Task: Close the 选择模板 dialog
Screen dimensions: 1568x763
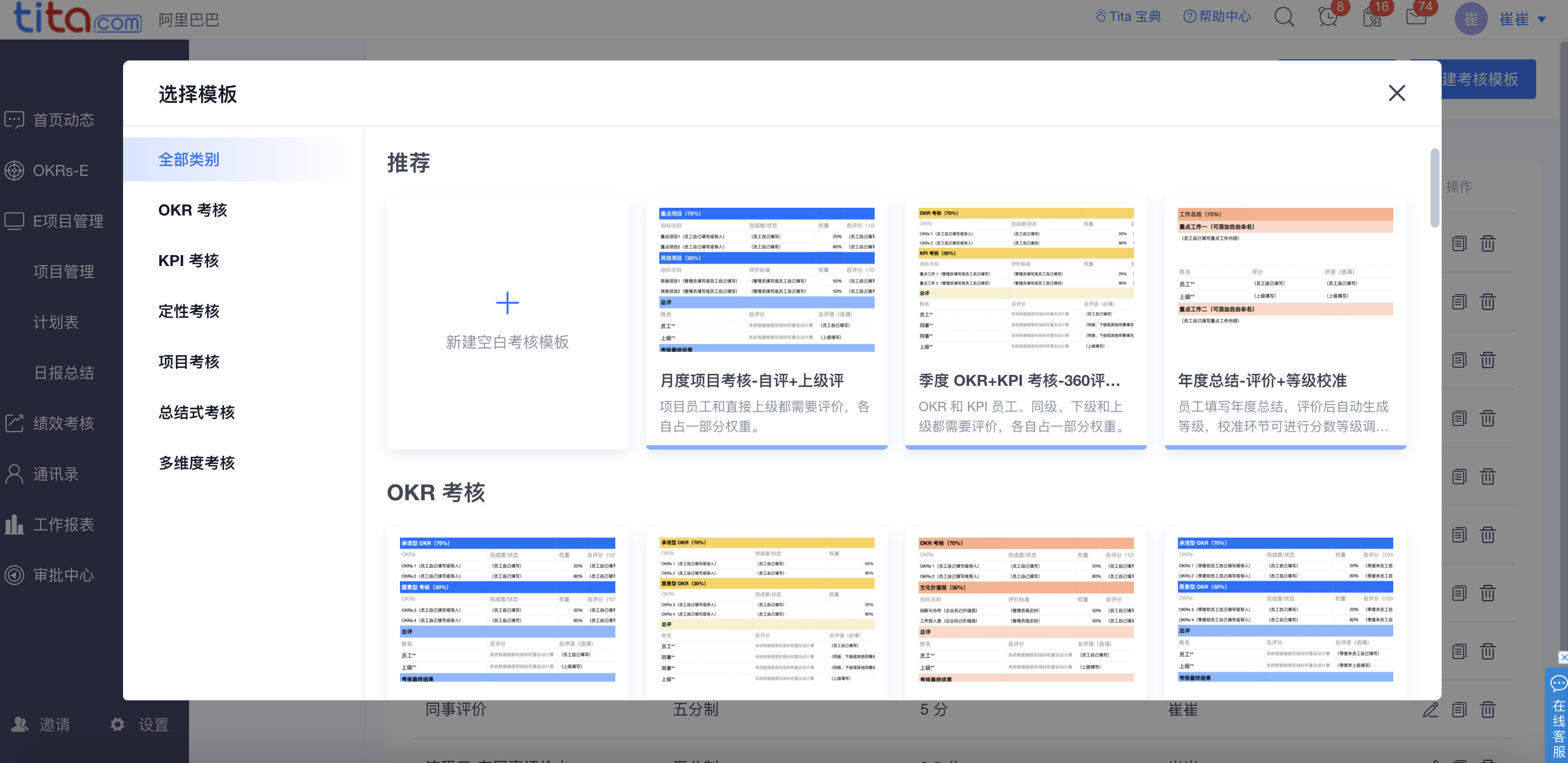Action: tap(1397, 93)
